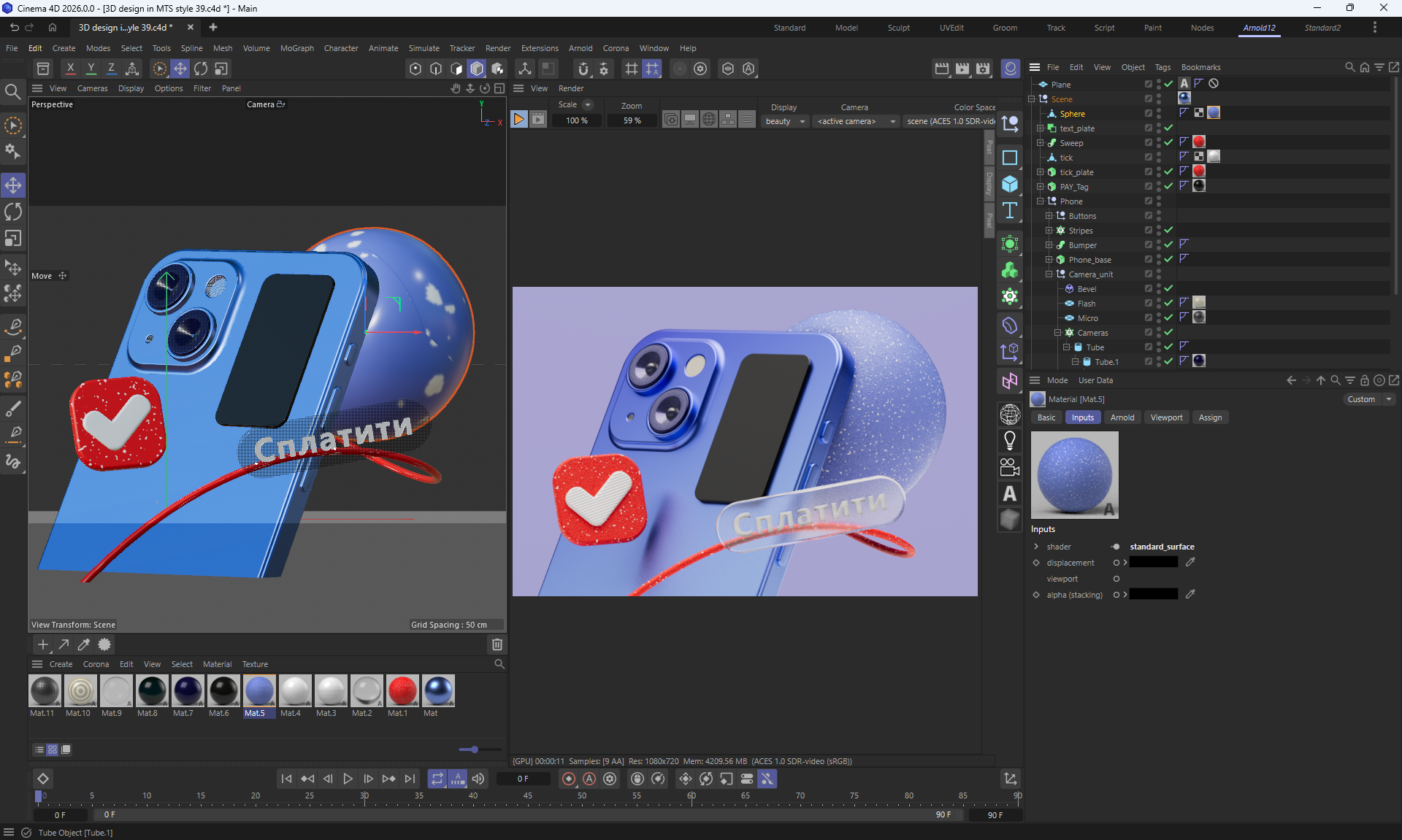
Task: Collapse the Phone object hierarchy
Action: coord(1041,201)
